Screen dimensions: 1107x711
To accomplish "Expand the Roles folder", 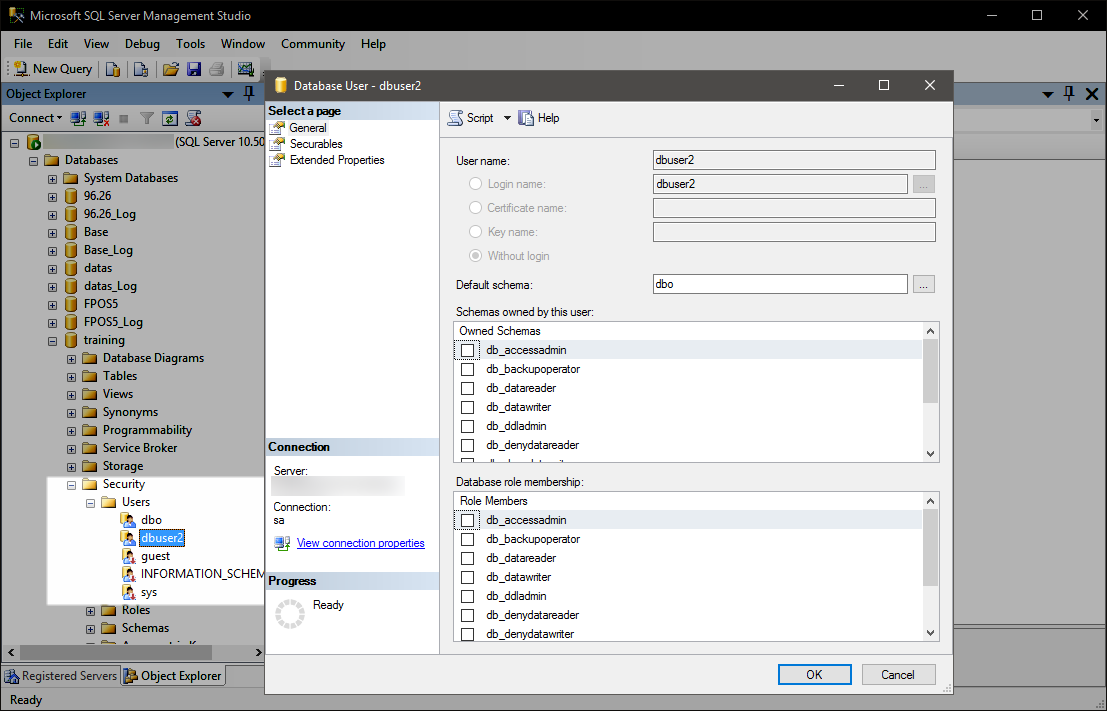I will [x=90, y=611].
